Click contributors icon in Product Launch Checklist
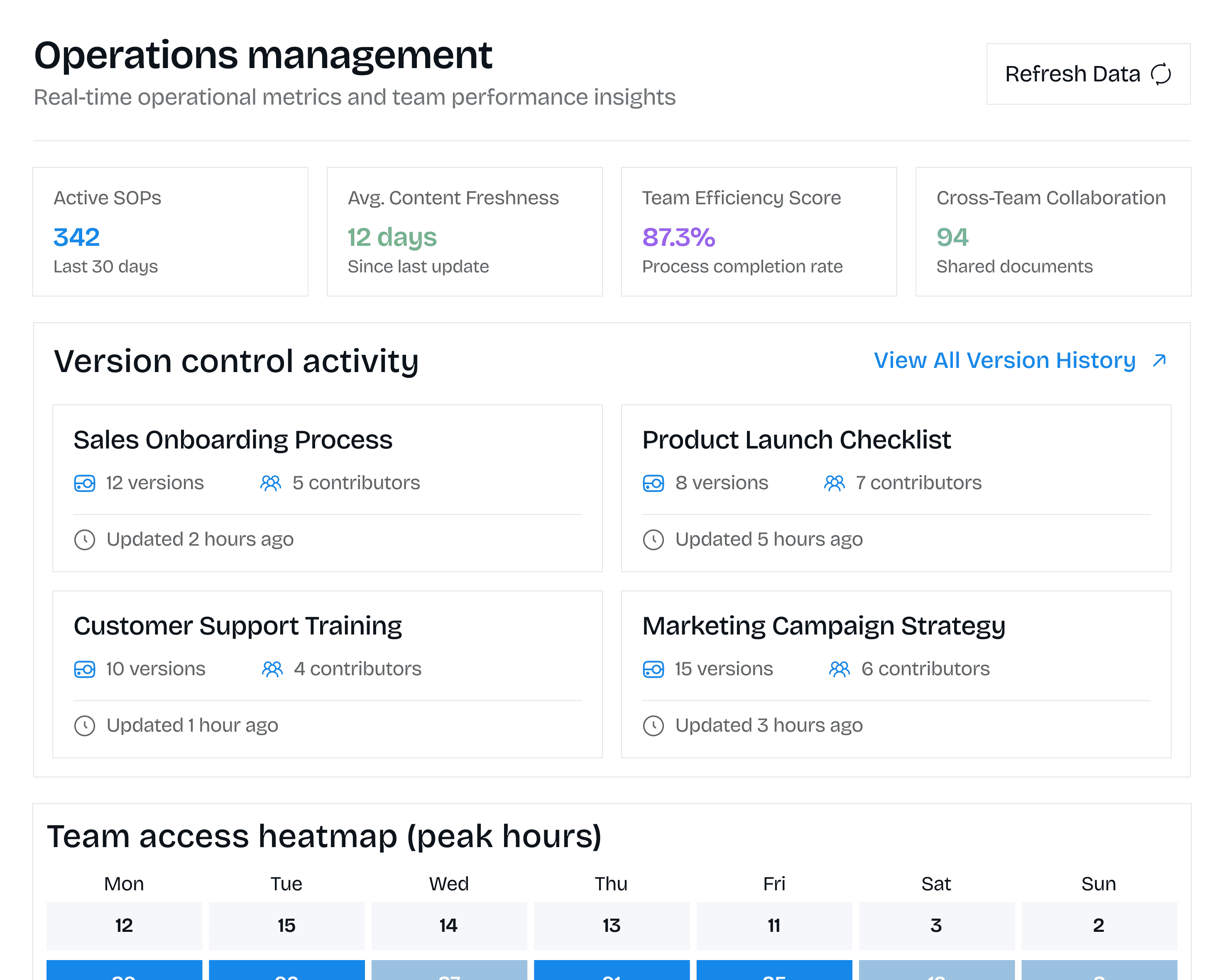This screenshot has width=1224, height=980. (x=834, y=483)
